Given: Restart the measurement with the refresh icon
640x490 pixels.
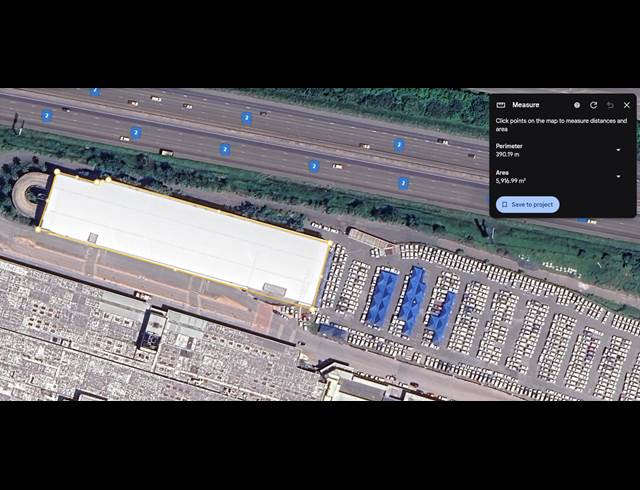Looking at the screenshot, I should coord(593,105).
